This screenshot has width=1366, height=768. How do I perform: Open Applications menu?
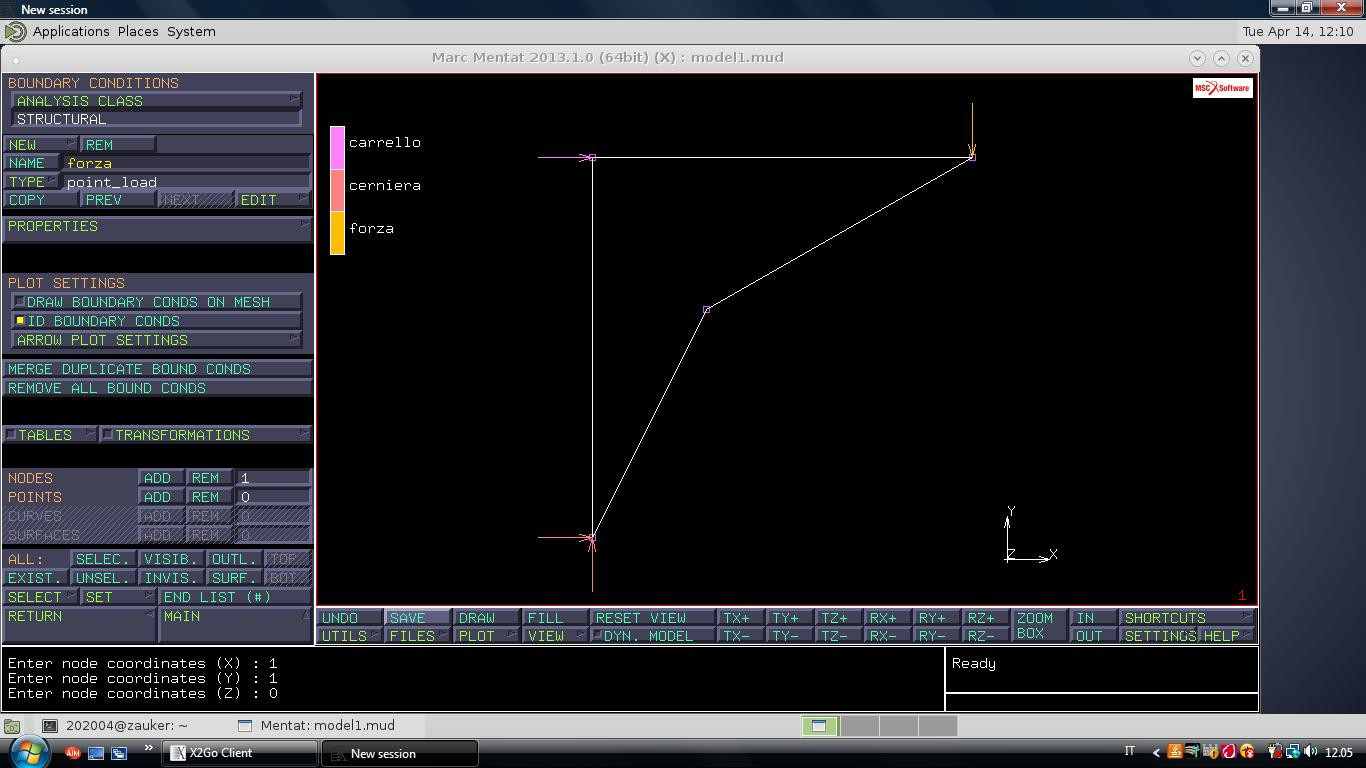point(71,32)
